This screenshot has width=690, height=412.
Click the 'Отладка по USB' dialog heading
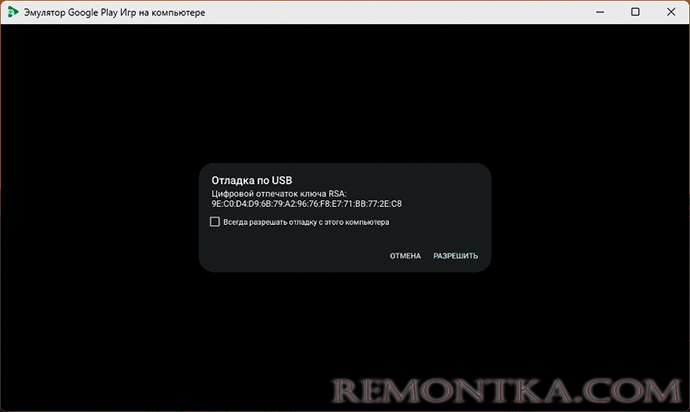251,180
